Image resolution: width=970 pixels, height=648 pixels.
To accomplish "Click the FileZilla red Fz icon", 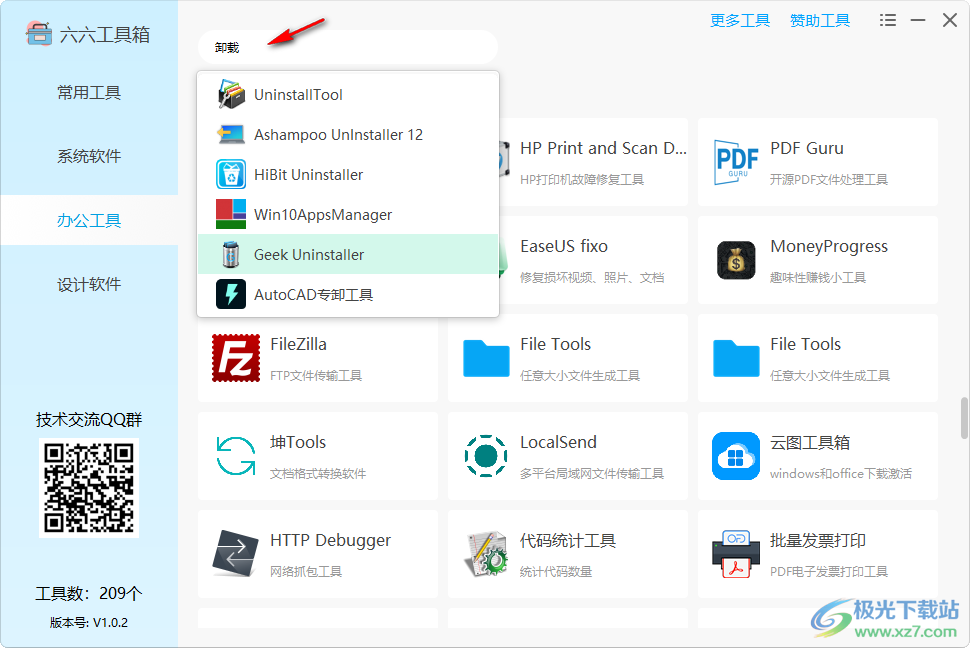I will [236, 358].
